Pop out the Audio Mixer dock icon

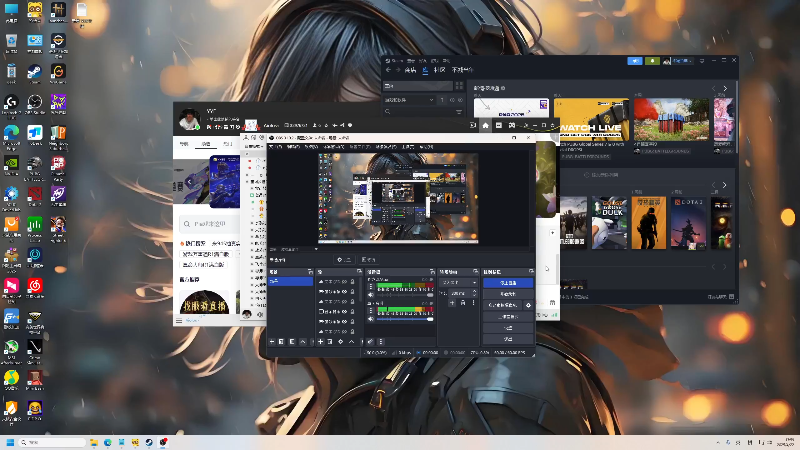tap(432, 272)
